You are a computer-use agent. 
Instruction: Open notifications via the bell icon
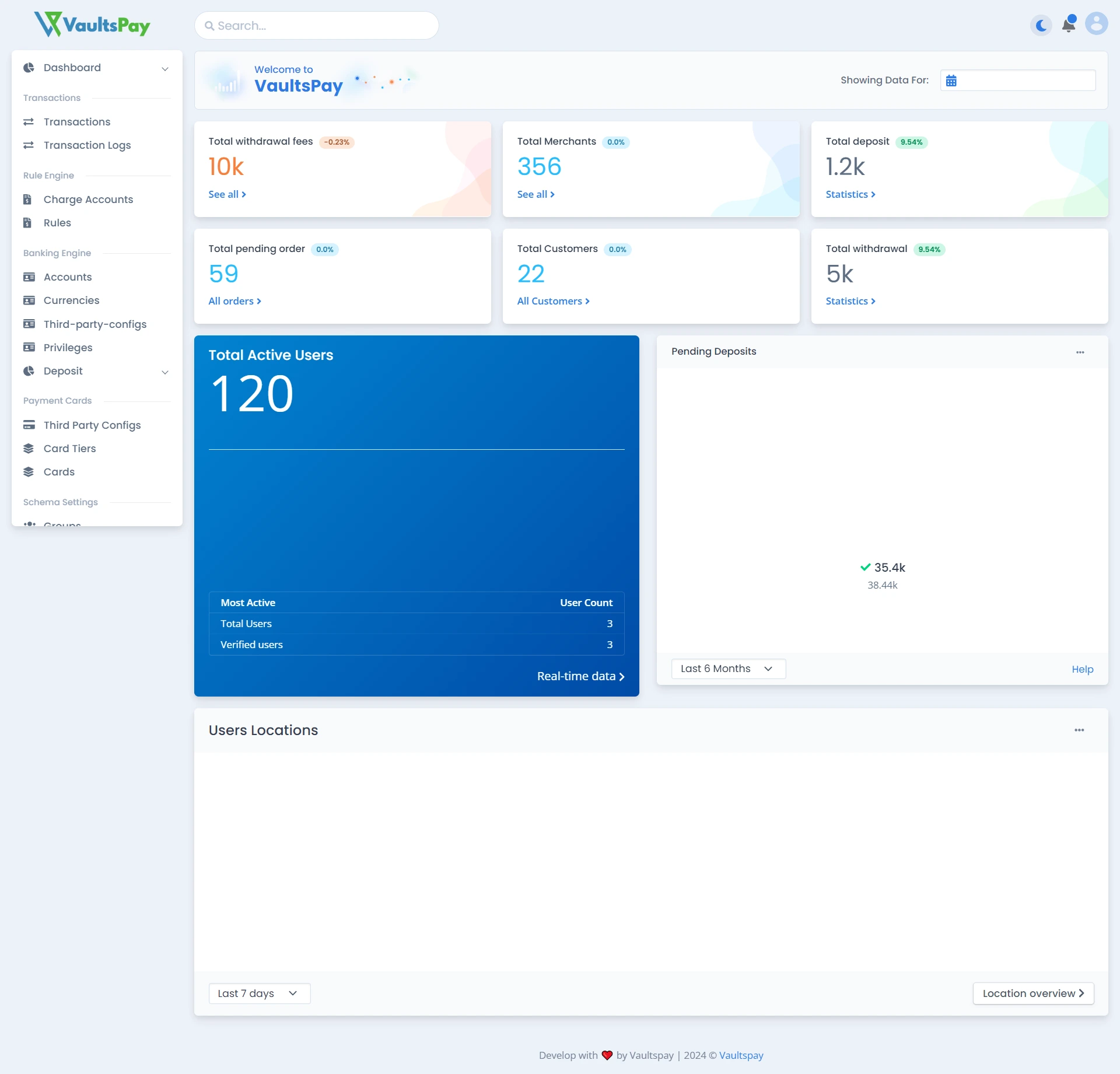click(x=1069, y=25)
